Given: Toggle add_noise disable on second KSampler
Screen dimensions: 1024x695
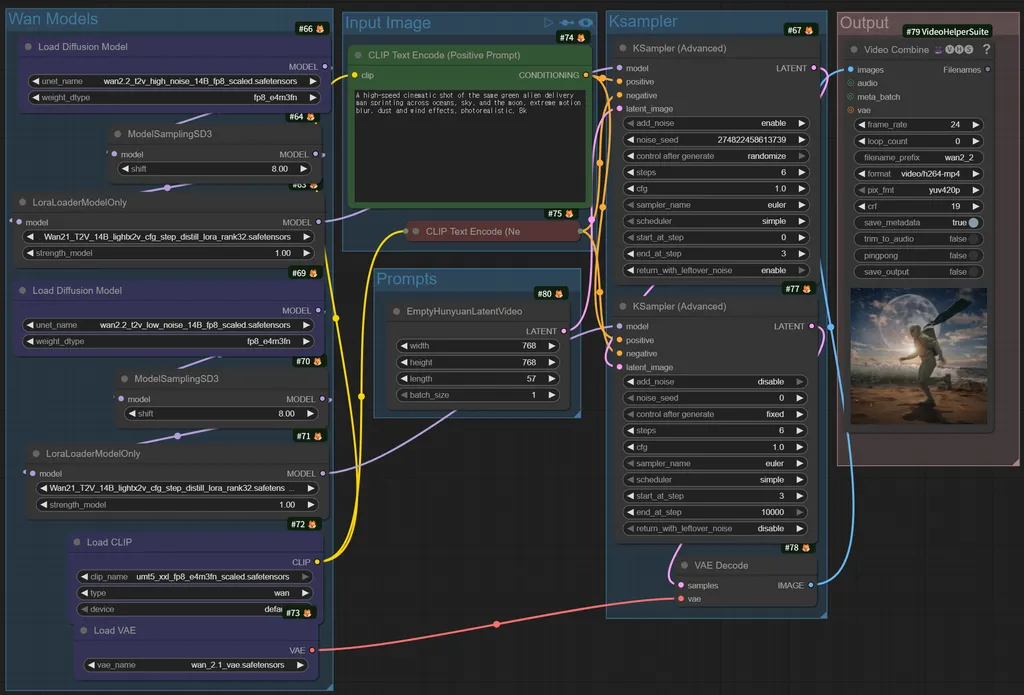Looking at the screenshot, I should pyautogui.click(x=714, y=381).
